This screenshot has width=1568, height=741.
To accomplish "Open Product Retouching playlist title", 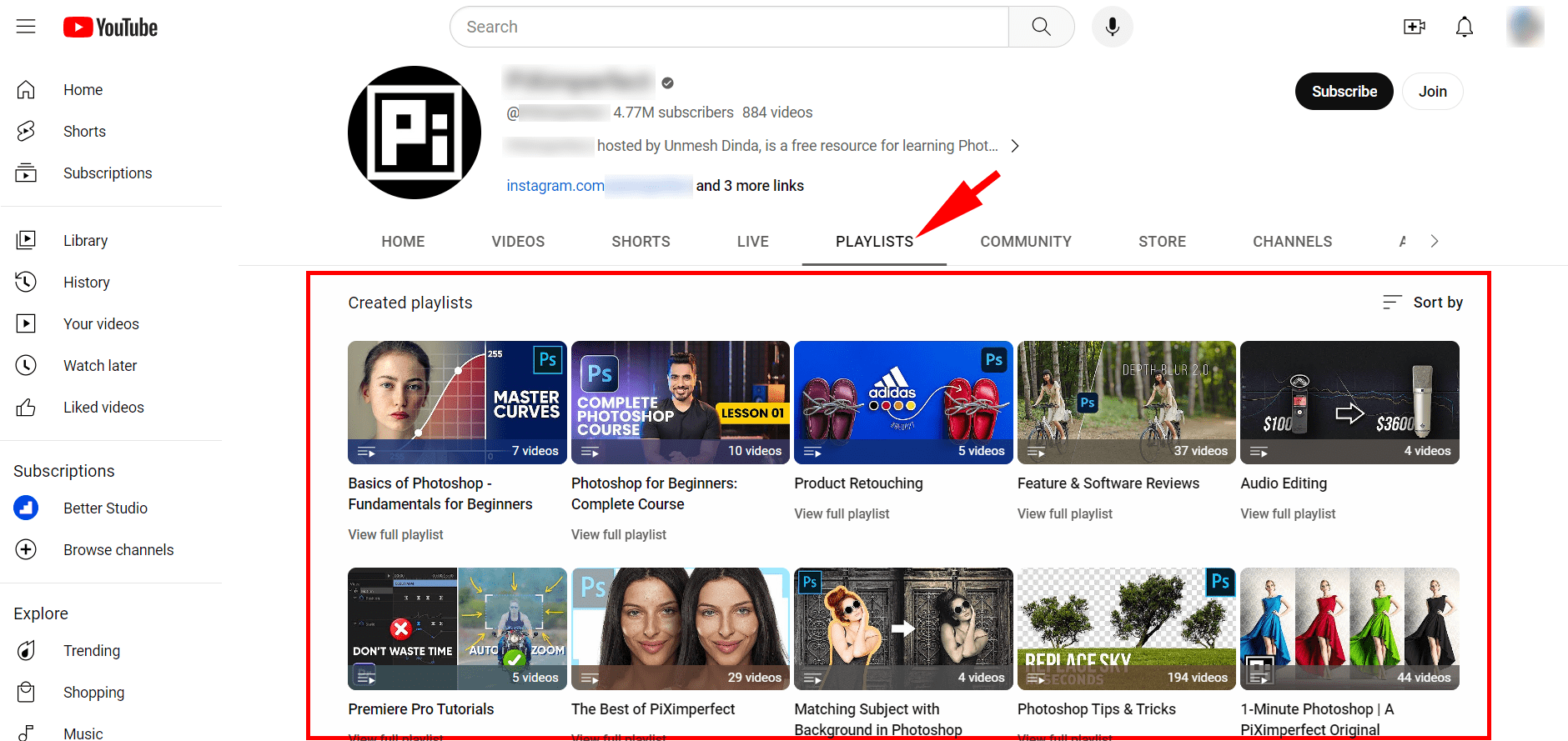I will pos(858,483).
